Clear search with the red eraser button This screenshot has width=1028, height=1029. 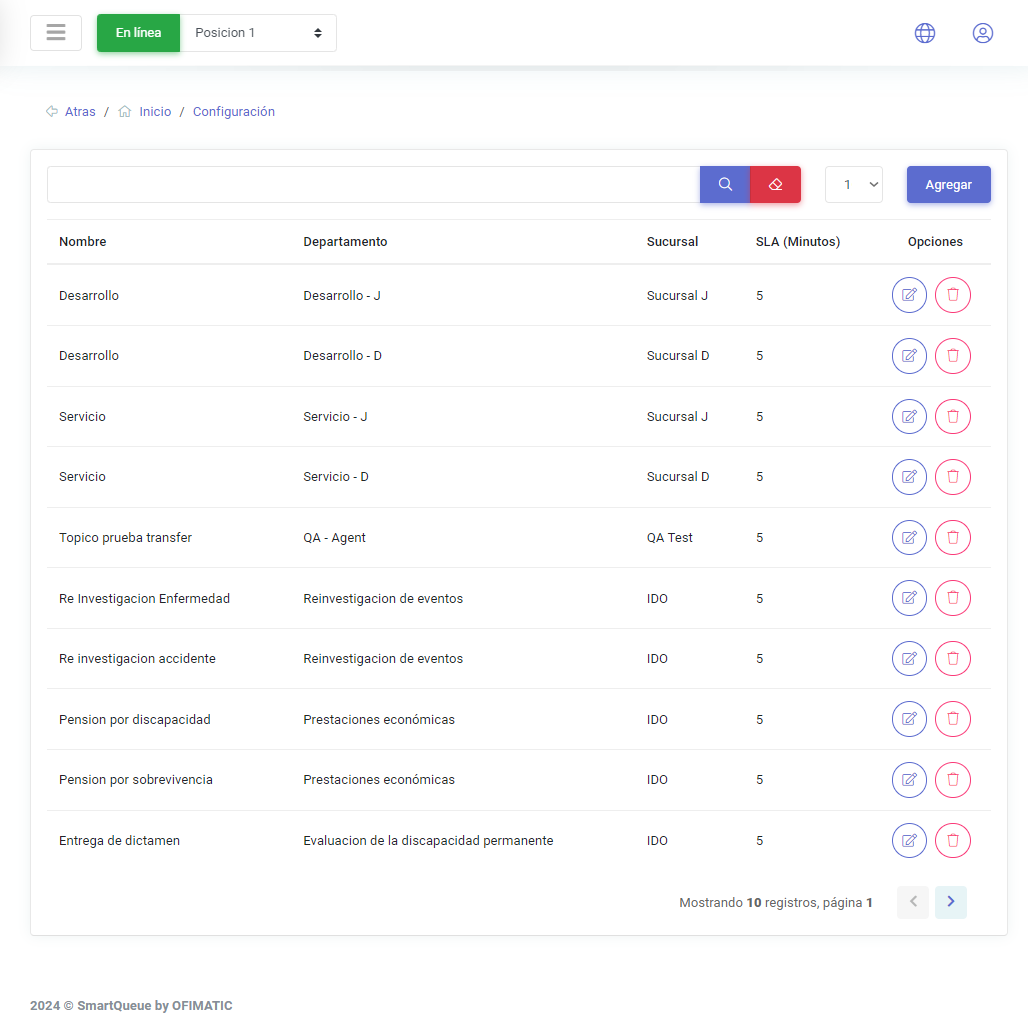point(775,185)
